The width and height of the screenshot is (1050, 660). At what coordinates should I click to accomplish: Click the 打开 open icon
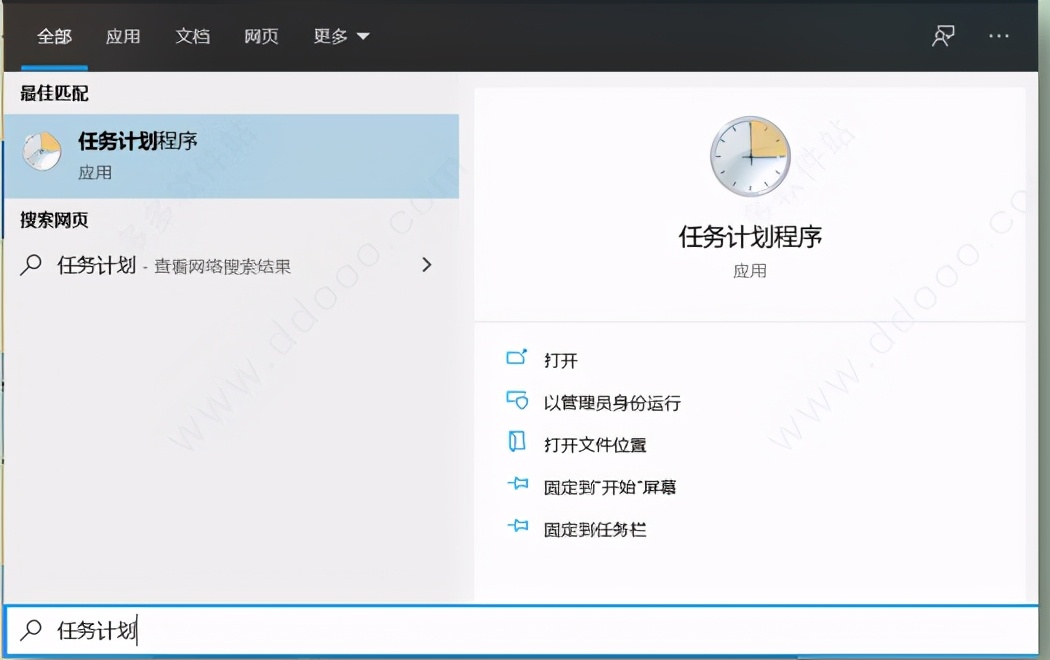coord(514,358)
